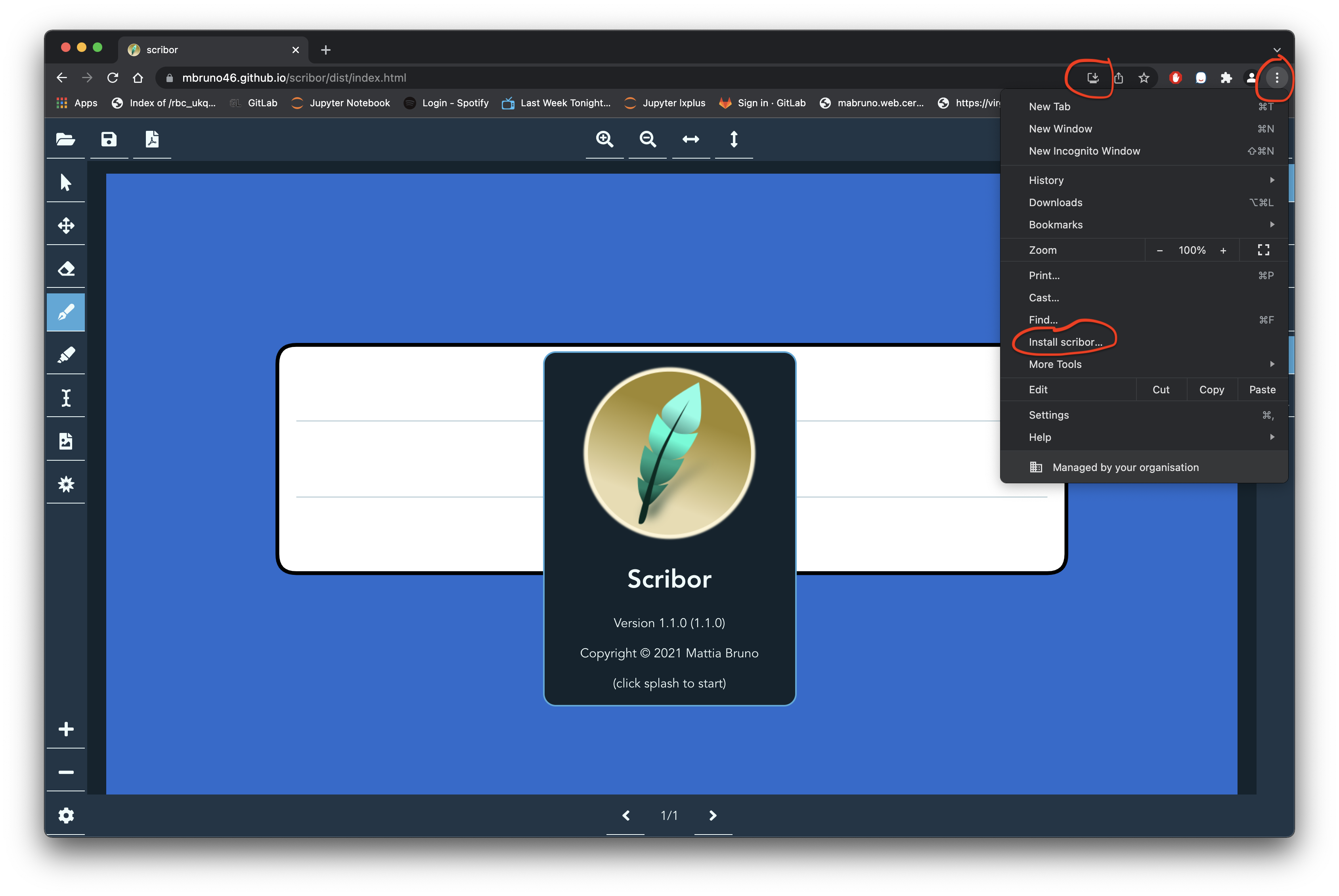The width and height of the screenshot is (1339, 896).
Task: Click Install scribor... menu item
Action: (x=1144, y=342)
